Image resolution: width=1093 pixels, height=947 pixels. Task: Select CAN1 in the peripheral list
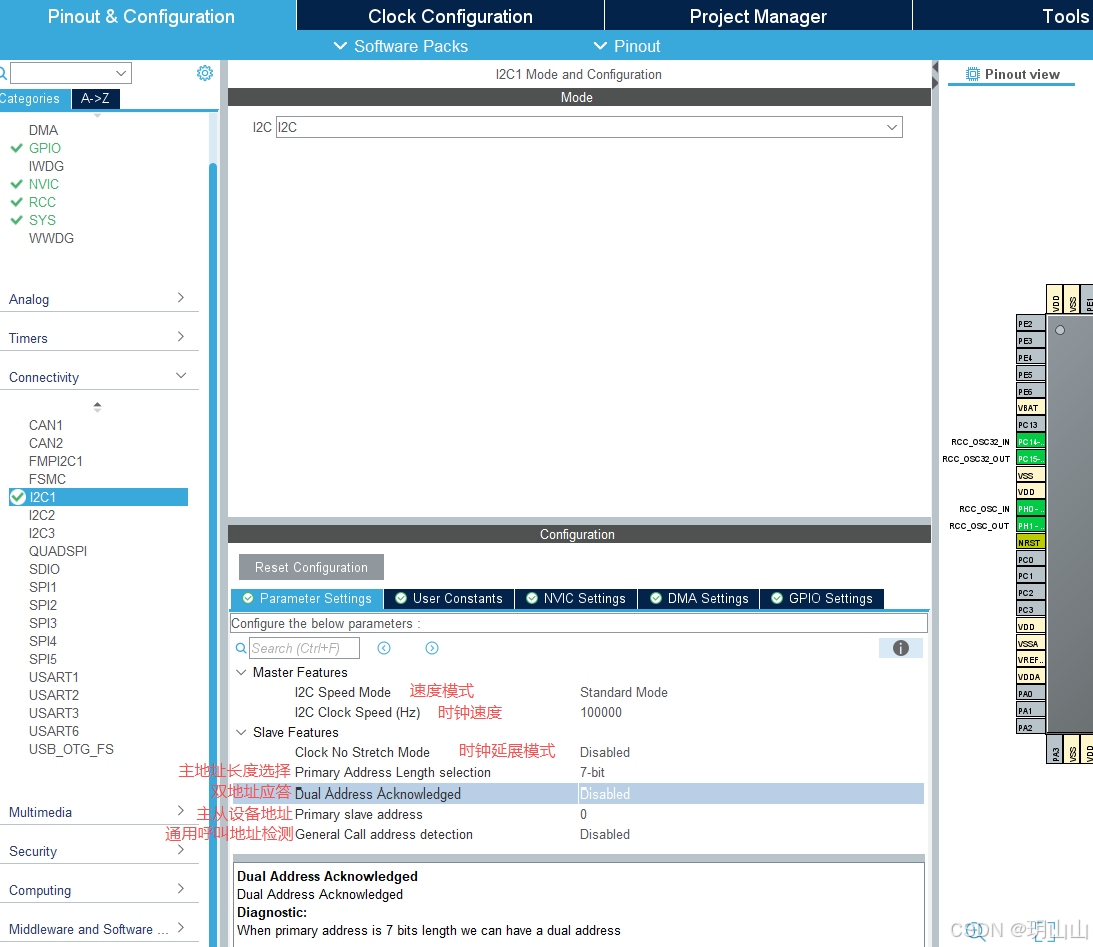click(45, 425)
